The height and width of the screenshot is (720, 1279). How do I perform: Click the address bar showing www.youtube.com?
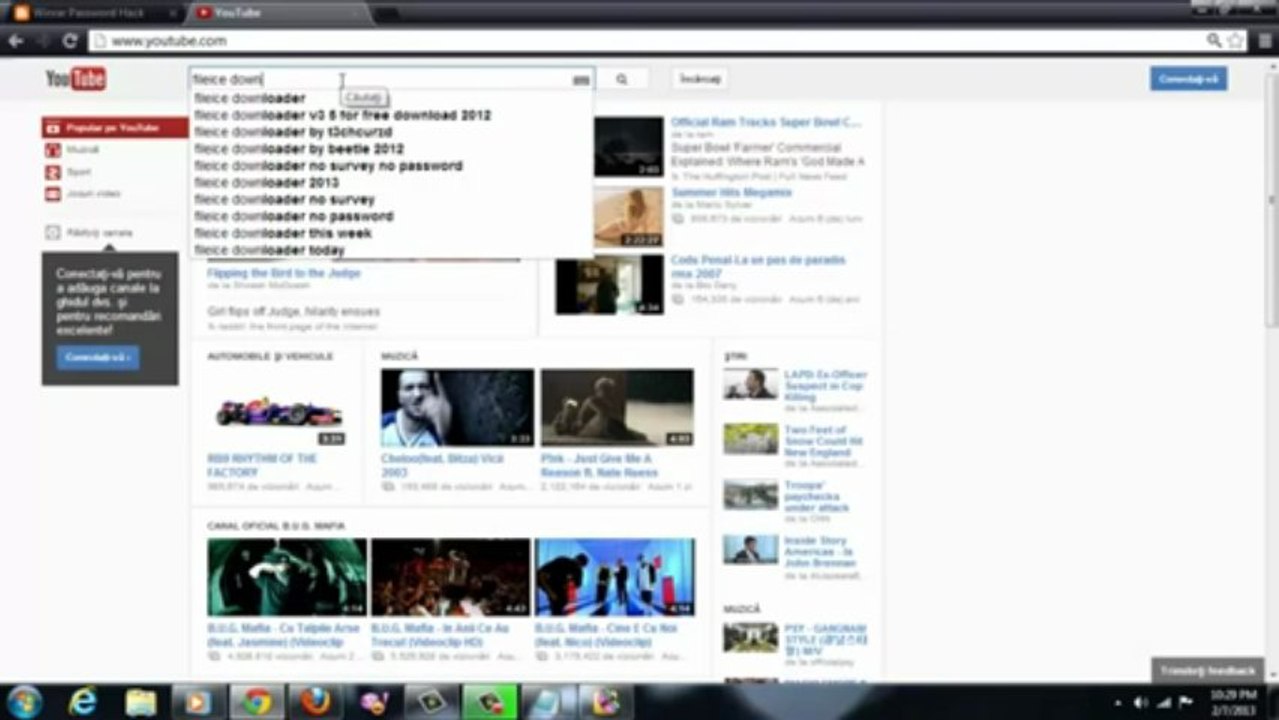pos(645,41)
